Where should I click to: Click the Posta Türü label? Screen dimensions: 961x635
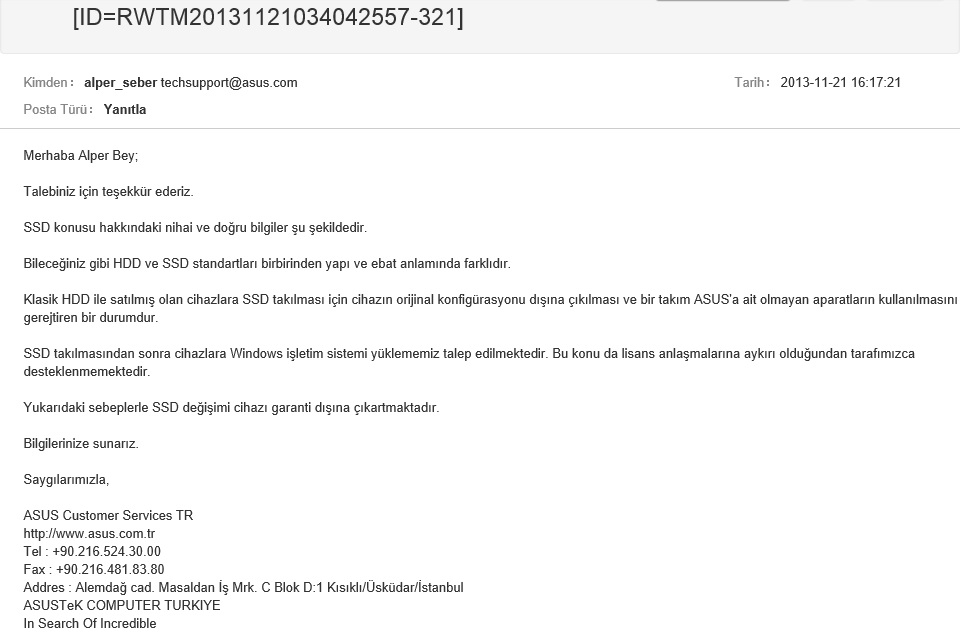pyautogui.click(x=58, y=110)
